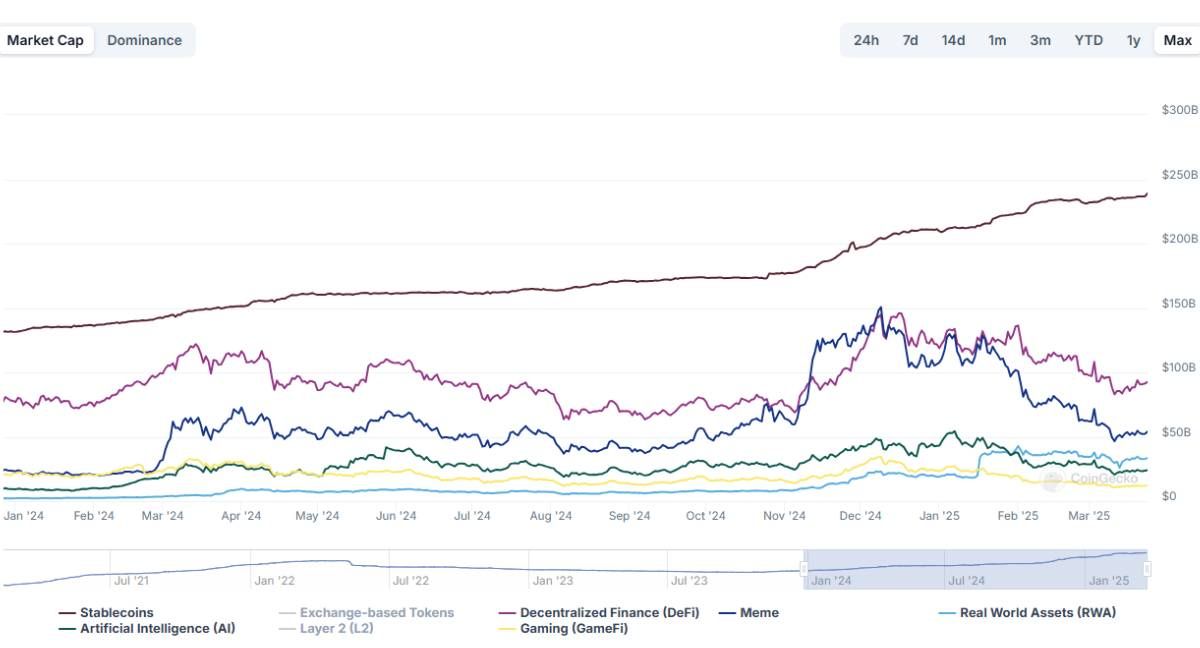Image resolution: width=1200 pixels, height=648 pixels.
Task: Hide the Real World Assets (RWA) series
Action: click(x=1040, y=612)
